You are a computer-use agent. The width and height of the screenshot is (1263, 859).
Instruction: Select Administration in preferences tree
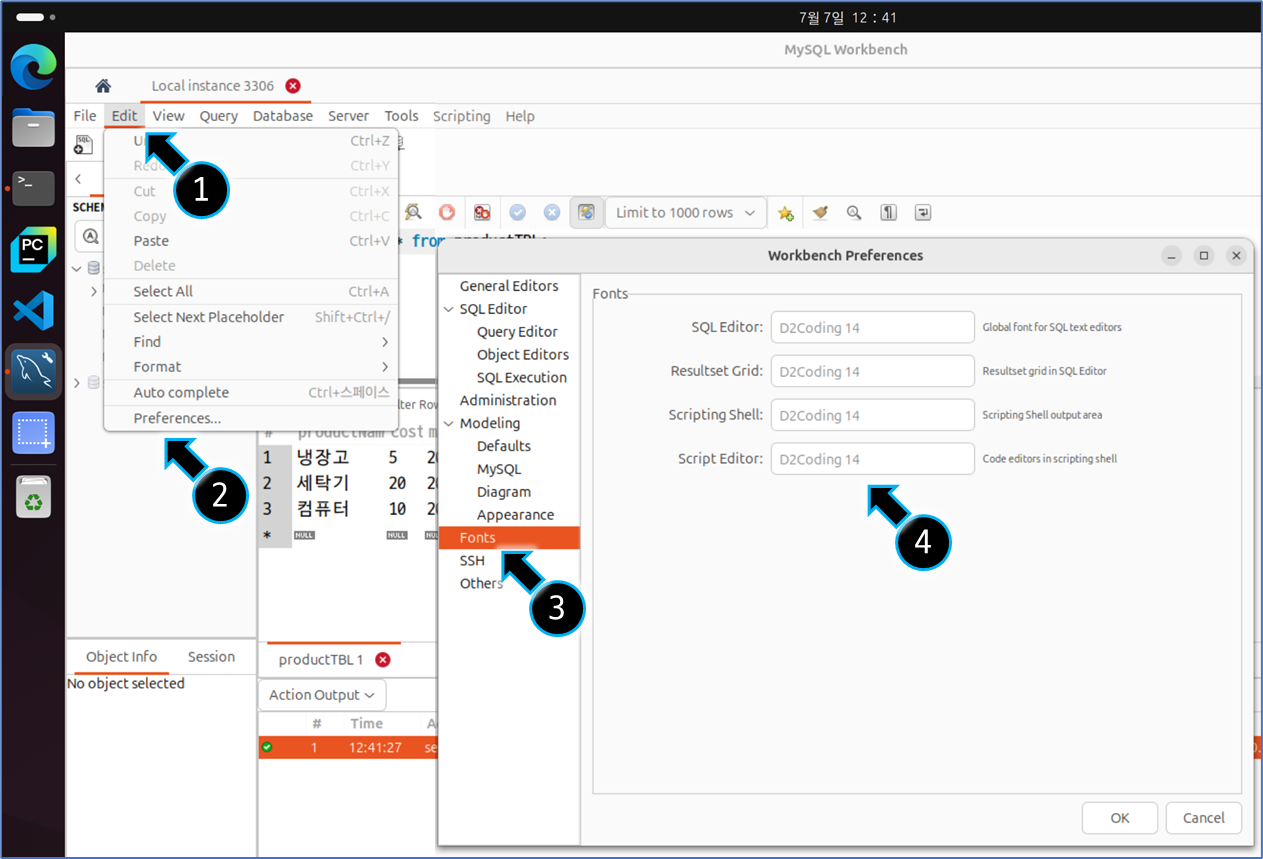508,400
